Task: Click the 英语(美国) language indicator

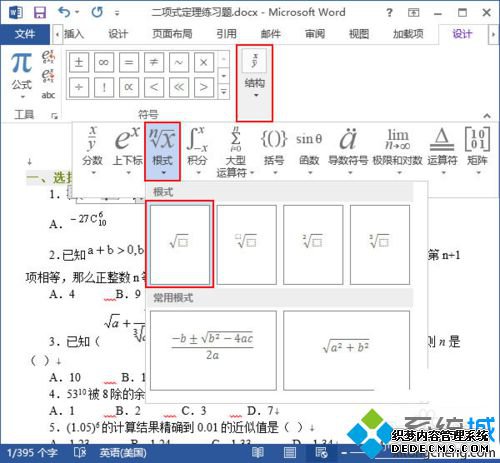Action: pos(123,453)
